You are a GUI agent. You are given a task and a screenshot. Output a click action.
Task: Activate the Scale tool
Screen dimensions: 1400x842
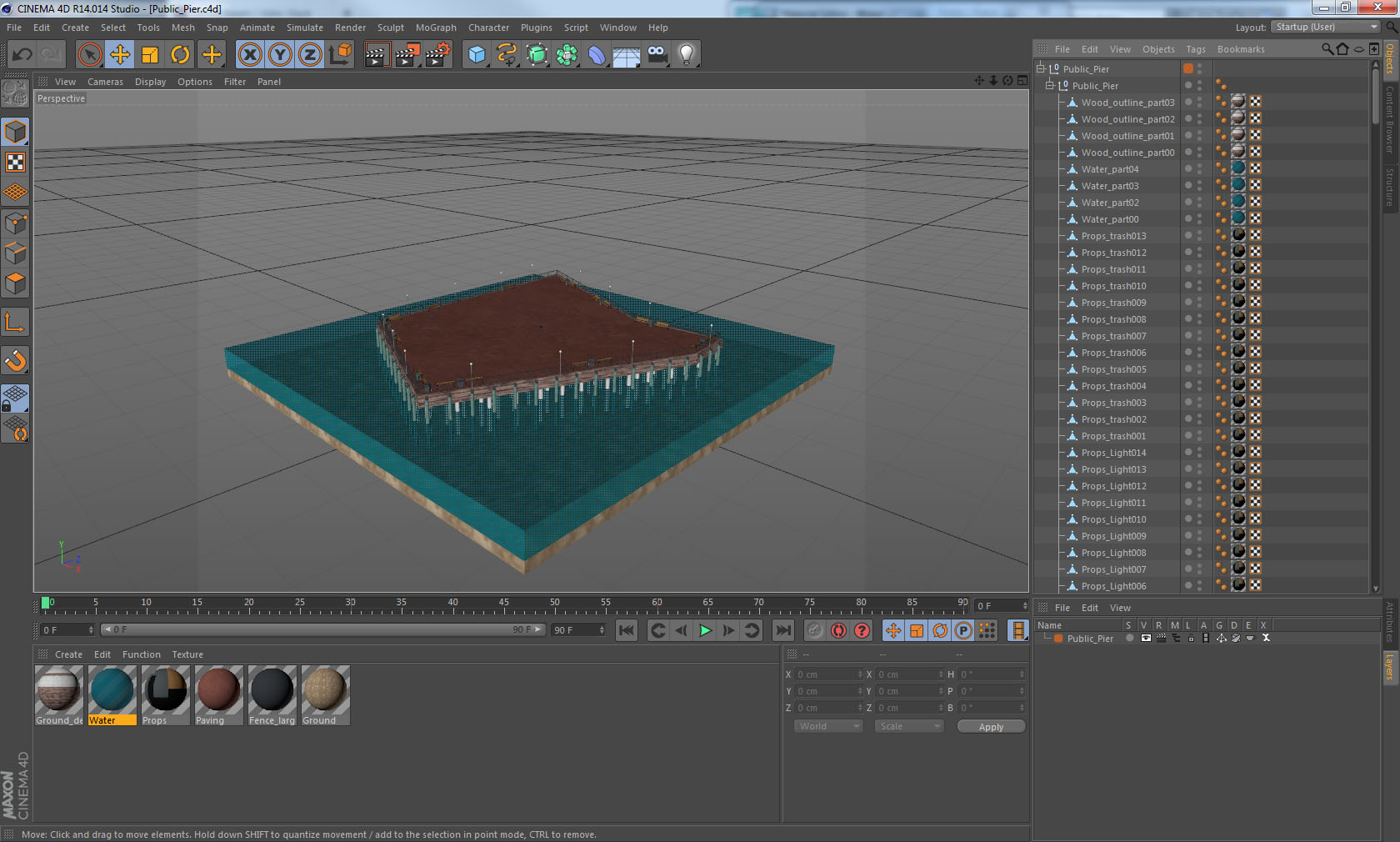point(150,55)
